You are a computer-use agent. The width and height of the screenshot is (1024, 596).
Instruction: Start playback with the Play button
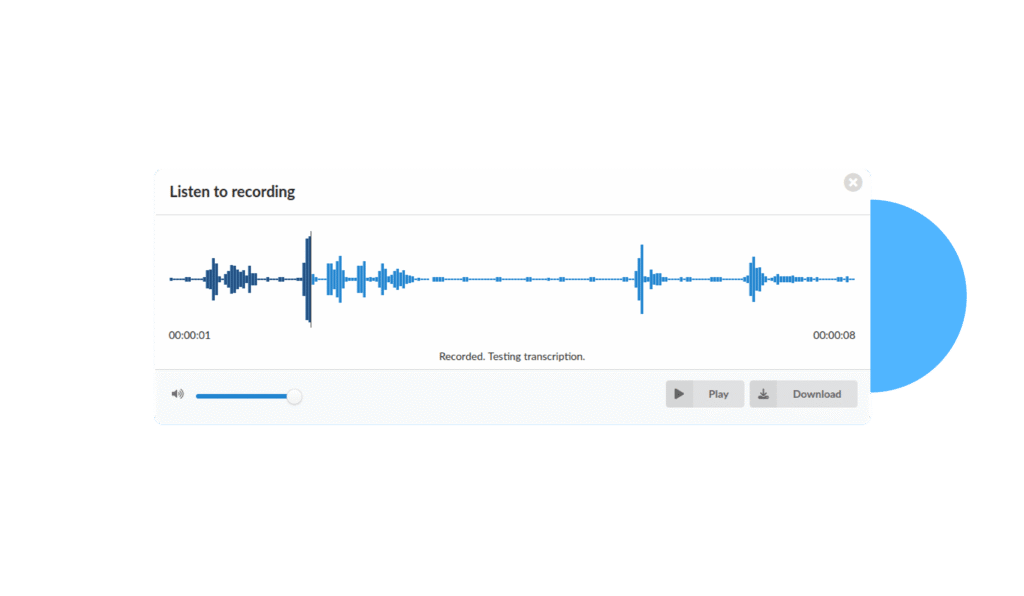point(705,394)
